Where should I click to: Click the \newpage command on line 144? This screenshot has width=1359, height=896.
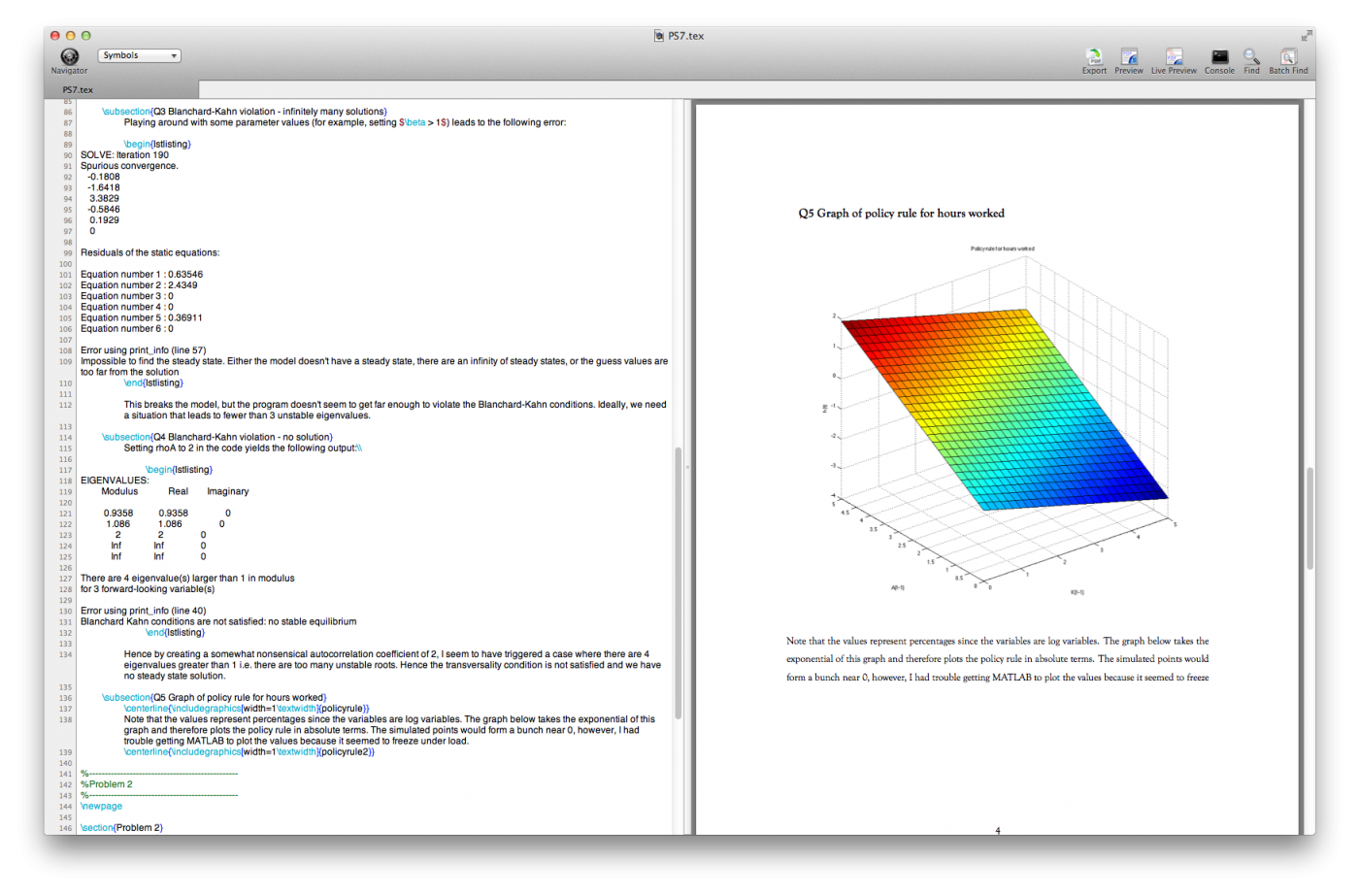coord(101,806)
